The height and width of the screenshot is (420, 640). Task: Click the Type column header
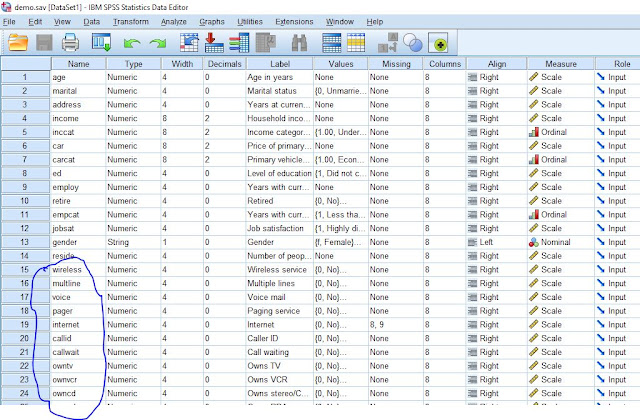pos(133,64)
